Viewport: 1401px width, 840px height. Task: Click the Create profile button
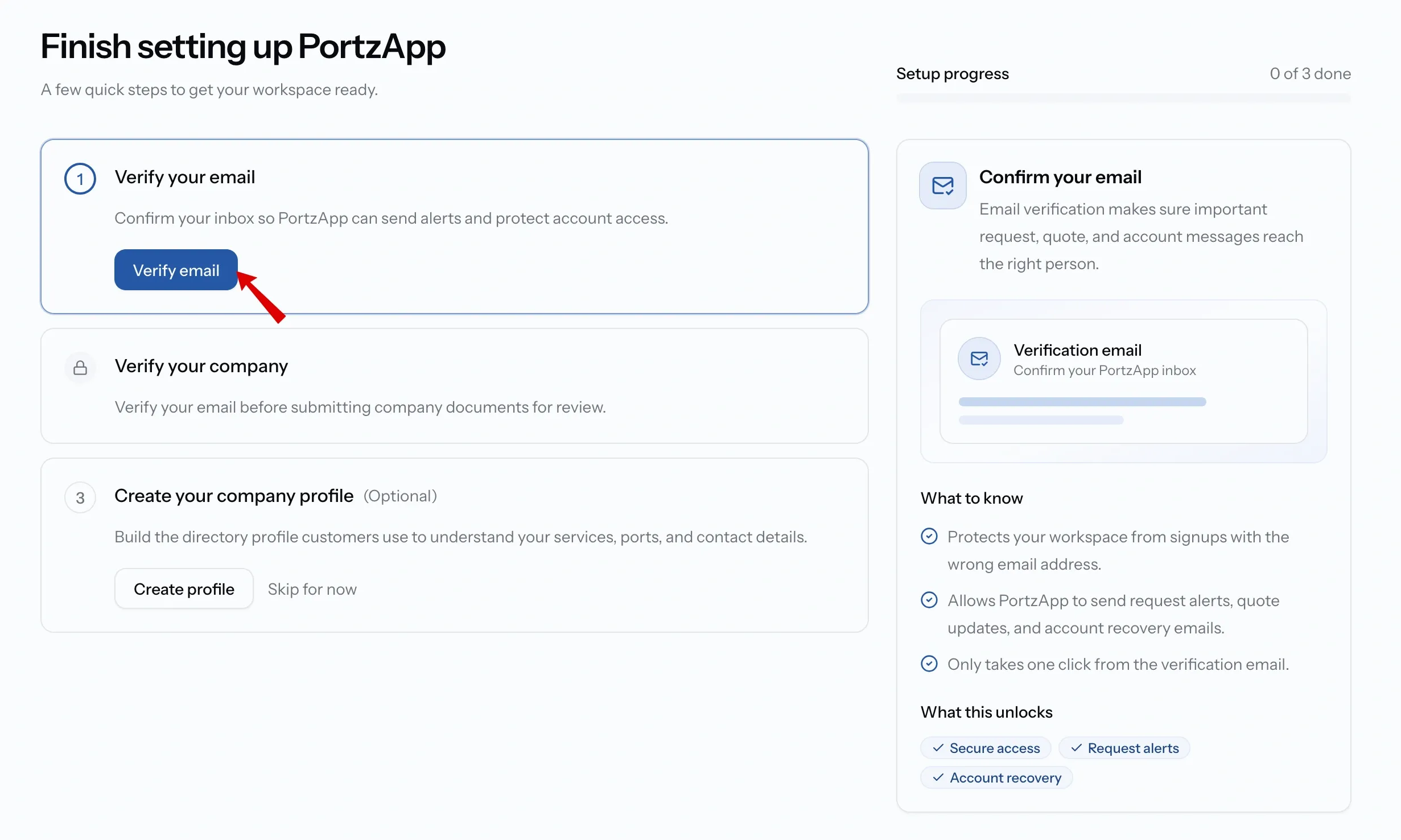(184, 589)
